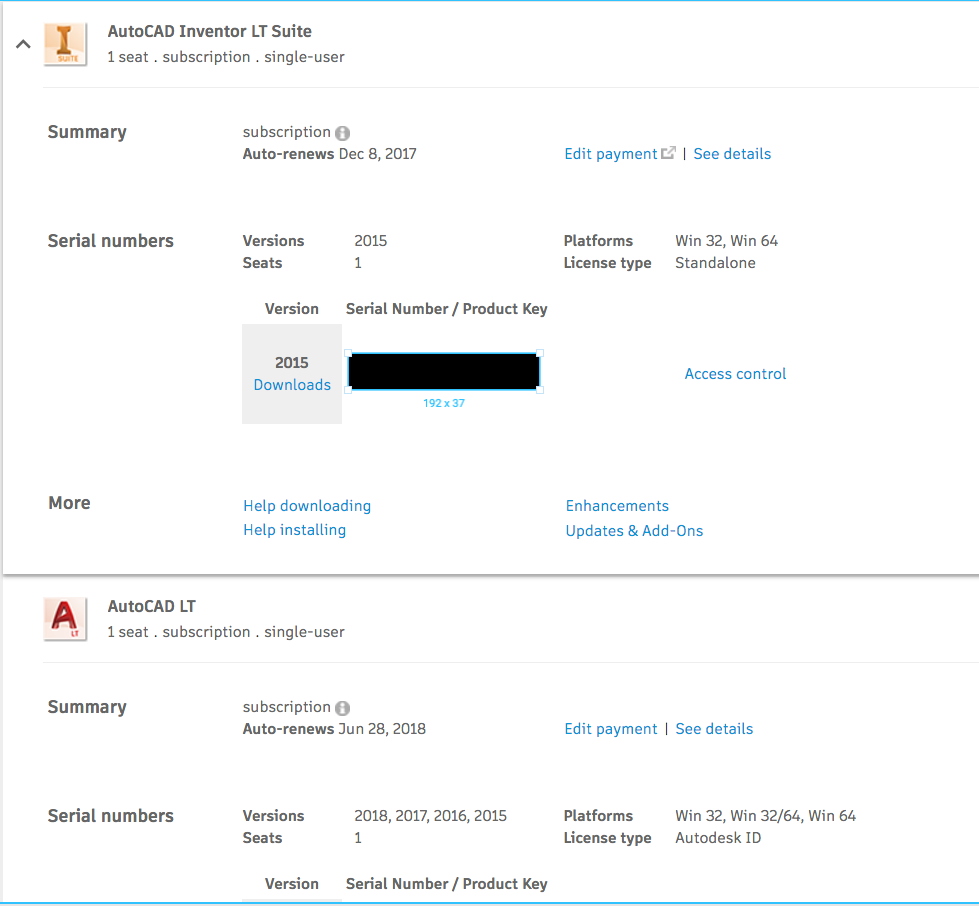Click See details for AutoCAD LT
Viewport: 979px width, 906px height.
click(x=714, y=728)
